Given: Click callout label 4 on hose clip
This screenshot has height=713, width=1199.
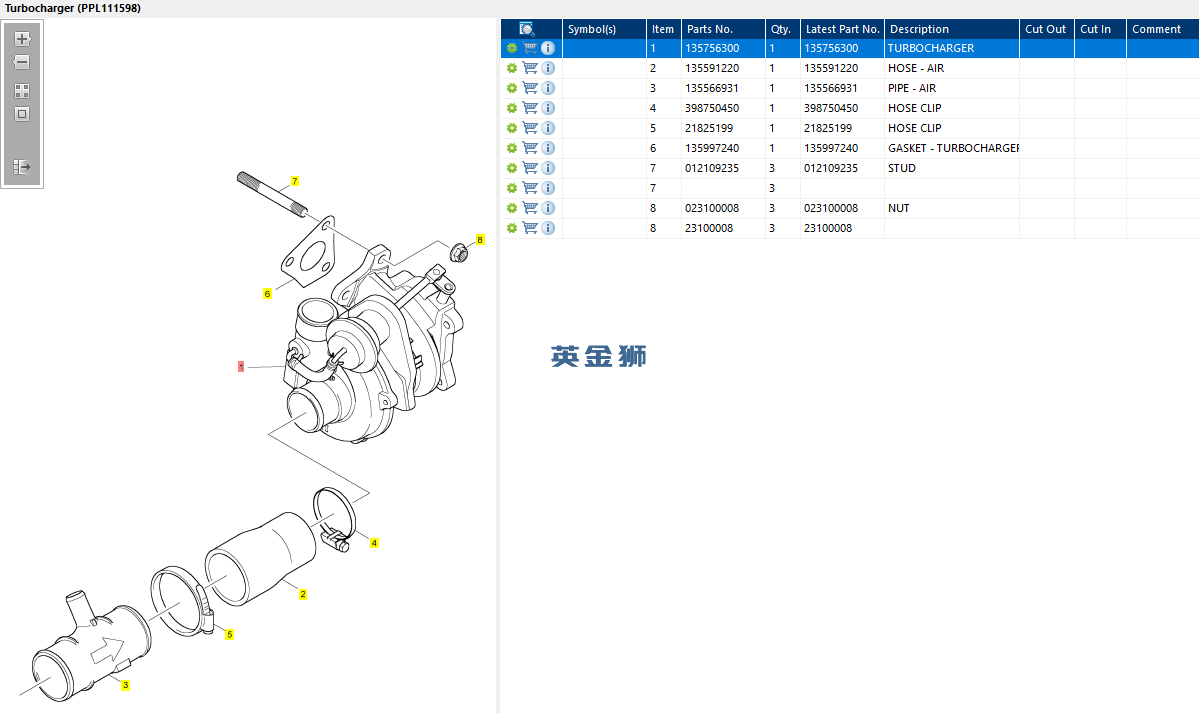Looking at the screenshot, I should pyautogui.click(x=374, y=543).
